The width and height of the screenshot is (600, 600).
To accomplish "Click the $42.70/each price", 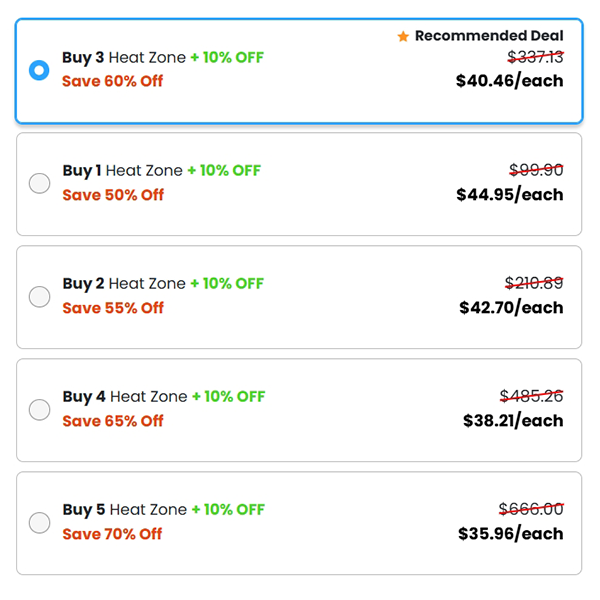I will click(511, 307).
